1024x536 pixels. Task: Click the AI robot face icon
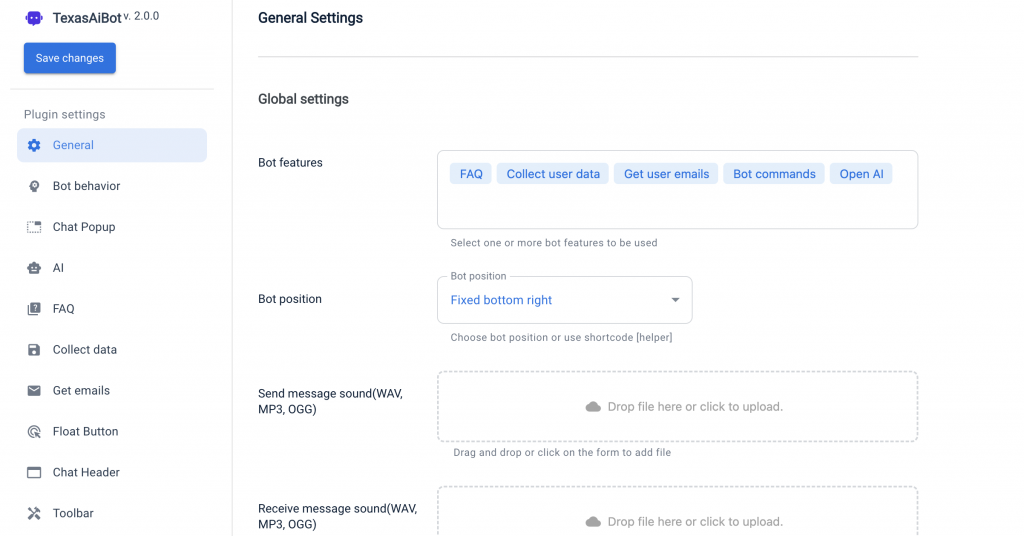click(34, 268)
